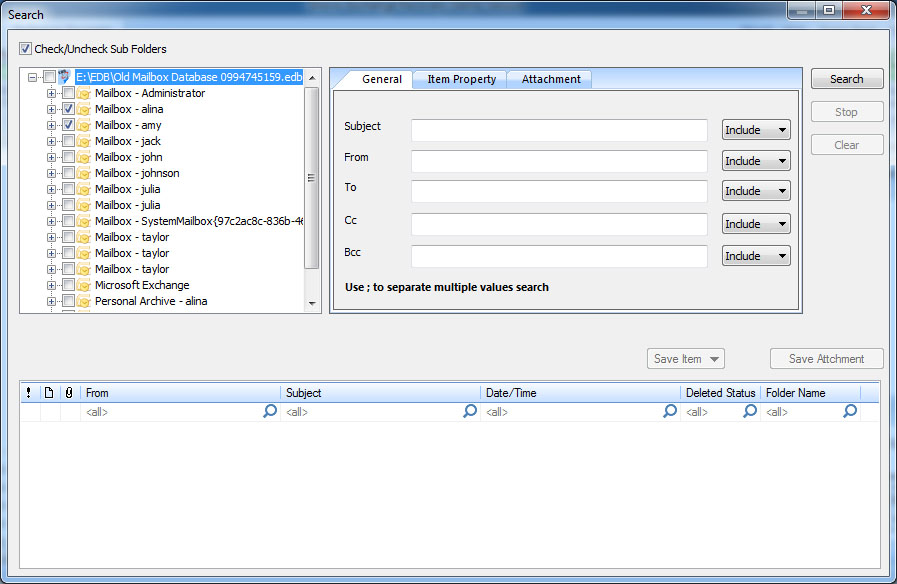Click the attachment paperclip column header
Viewport: 897px width, 584px height.
point(69,393)
